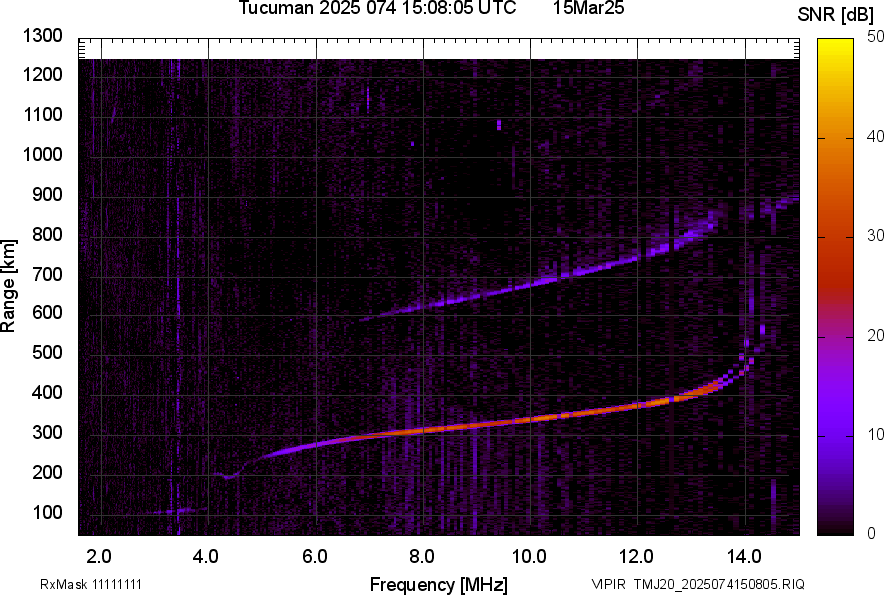Viewport: 884px width, 595px height.
Task: Click the date label '15Mar25'
Action: click(x=588, y=8)
